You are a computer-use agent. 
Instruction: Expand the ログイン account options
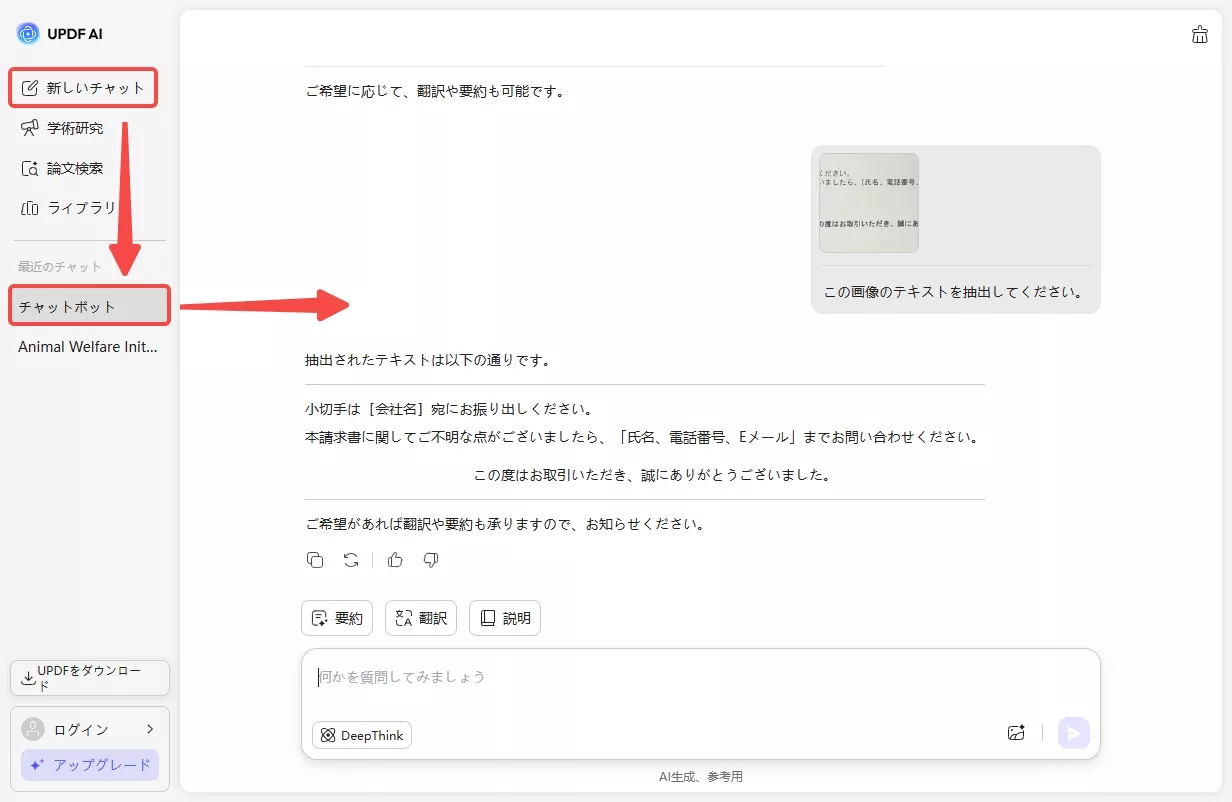(89, 729)
